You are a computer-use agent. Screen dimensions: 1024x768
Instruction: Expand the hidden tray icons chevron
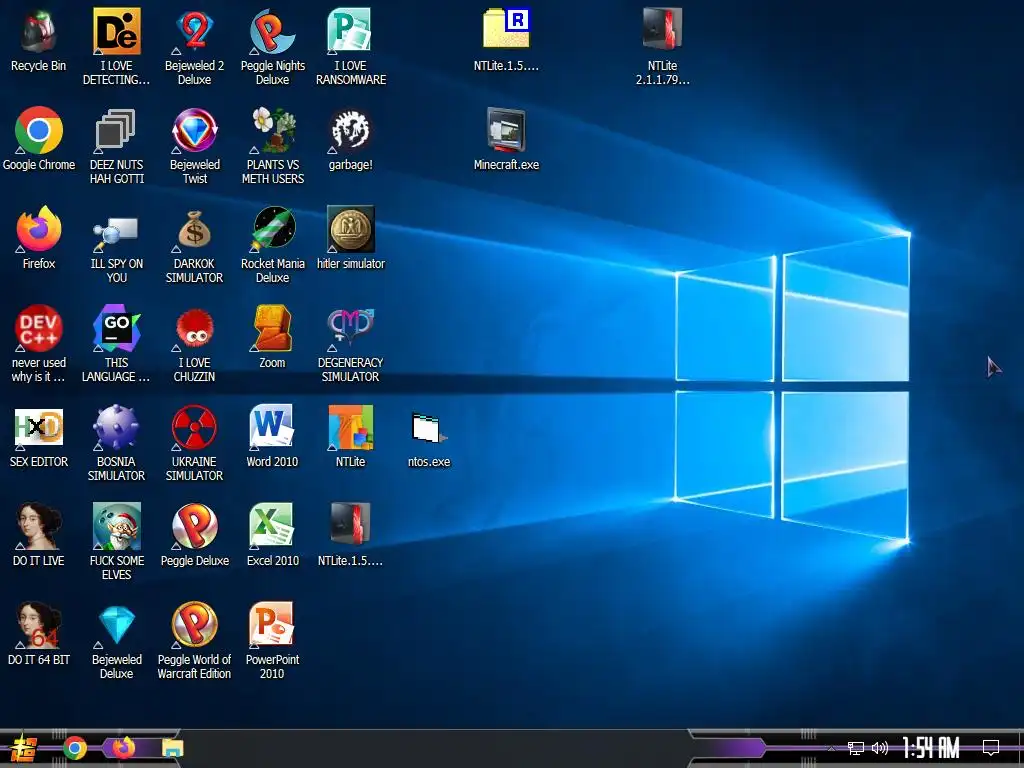point(831,748)
